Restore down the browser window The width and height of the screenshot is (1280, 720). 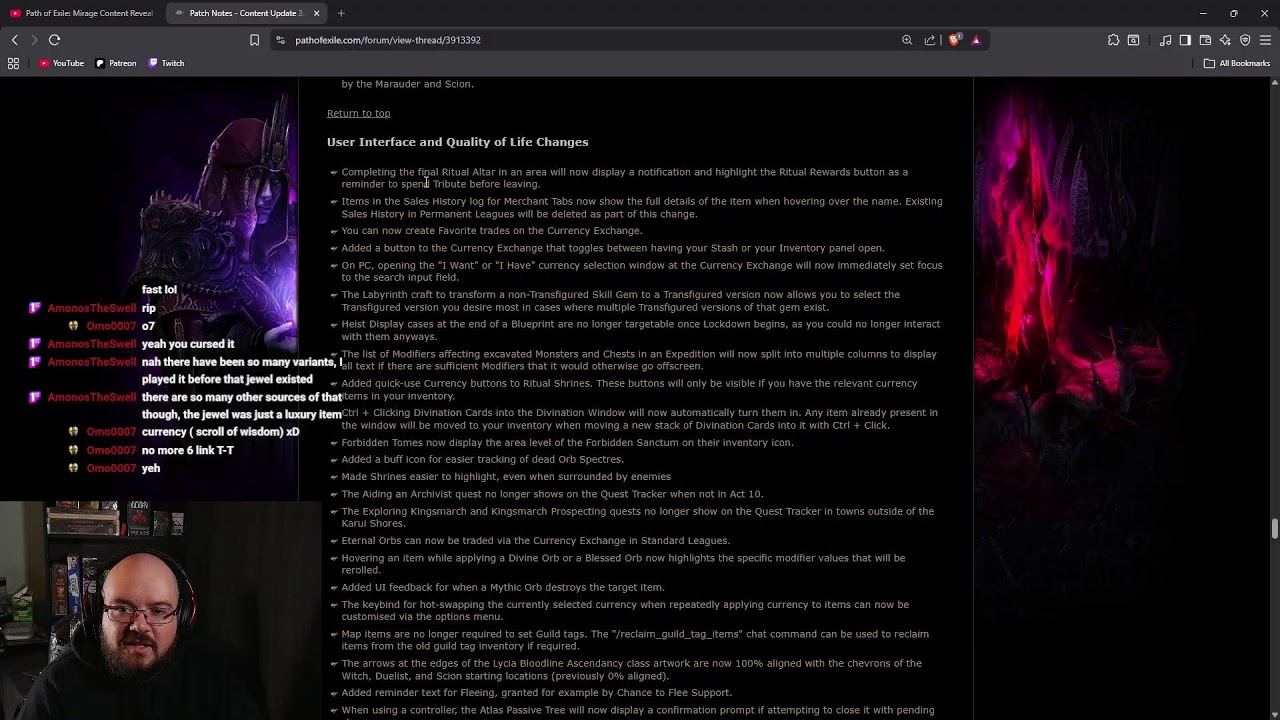1234,13
